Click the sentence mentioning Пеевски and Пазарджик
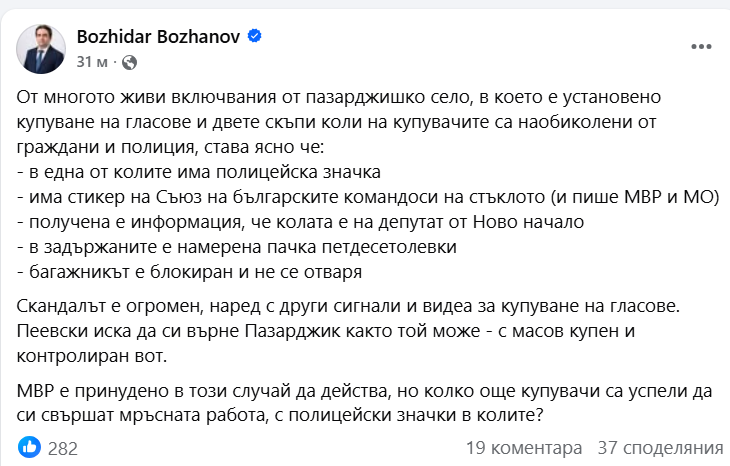The image size is (730, 466). tap(330, 330)
